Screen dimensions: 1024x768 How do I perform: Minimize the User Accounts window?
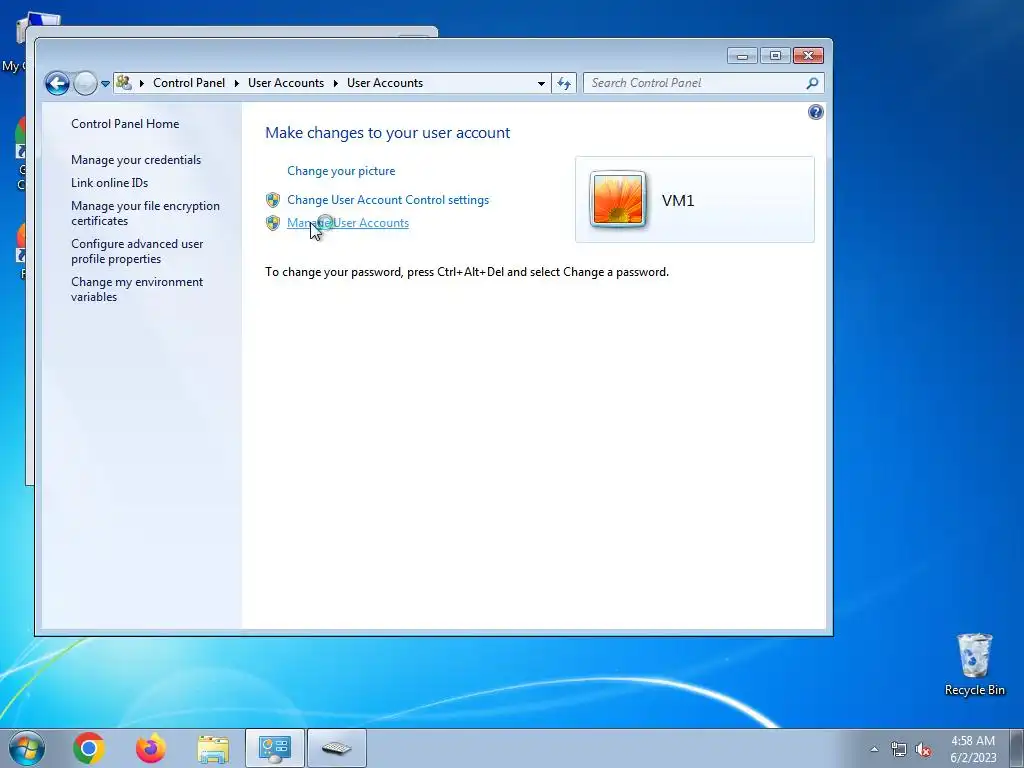coord(742,56)
